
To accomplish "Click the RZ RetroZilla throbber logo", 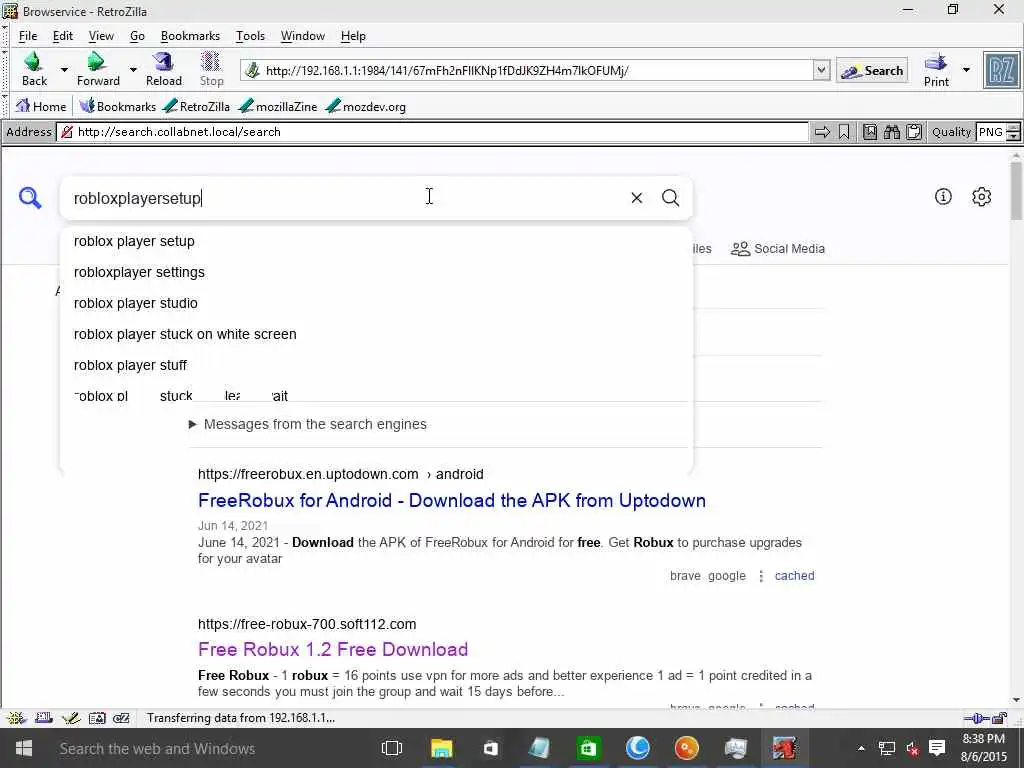I will (x=1002, y=69).
